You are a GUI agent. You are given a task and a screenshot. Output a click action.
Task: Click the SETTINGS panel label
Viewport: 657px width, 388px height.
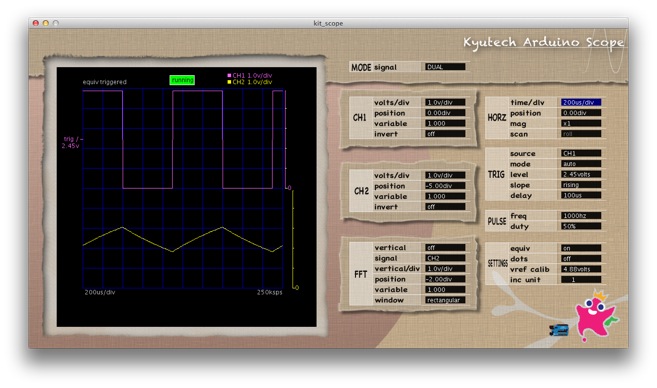pyautogui.click(x=497, y=264)
